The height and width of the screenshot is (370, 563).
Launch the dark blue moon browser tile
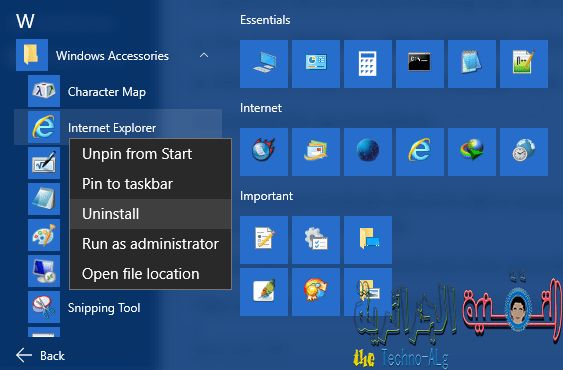pos(368,152)
